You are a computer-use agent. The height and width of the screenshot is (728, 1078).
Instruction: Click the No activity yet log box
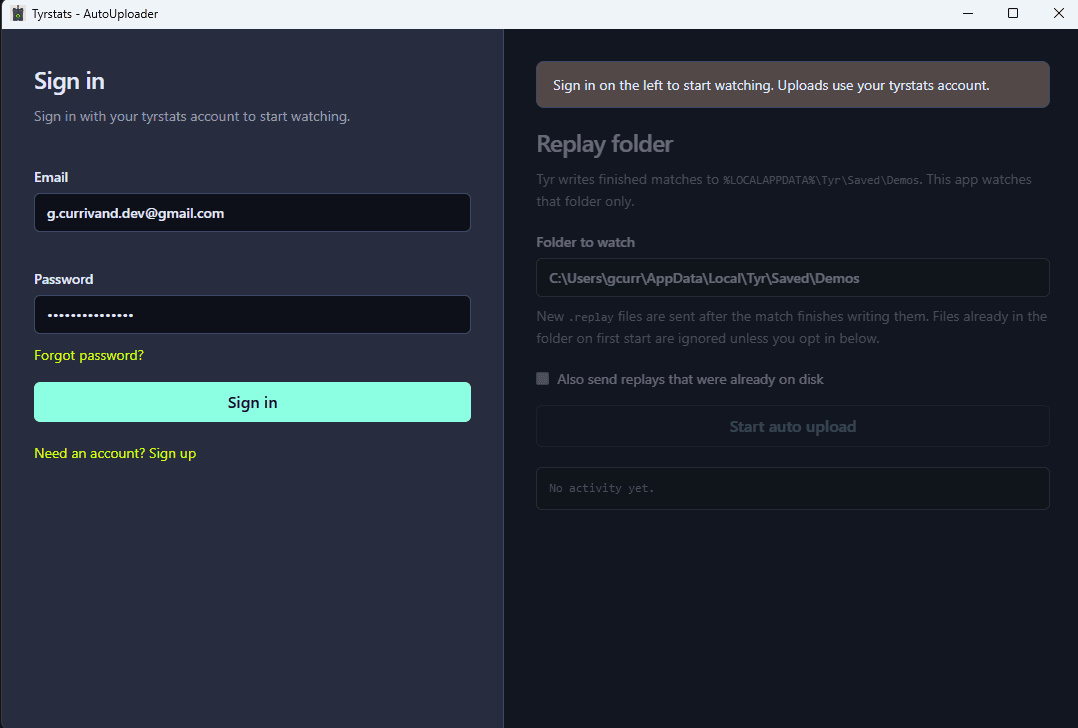tap(793, 489)
